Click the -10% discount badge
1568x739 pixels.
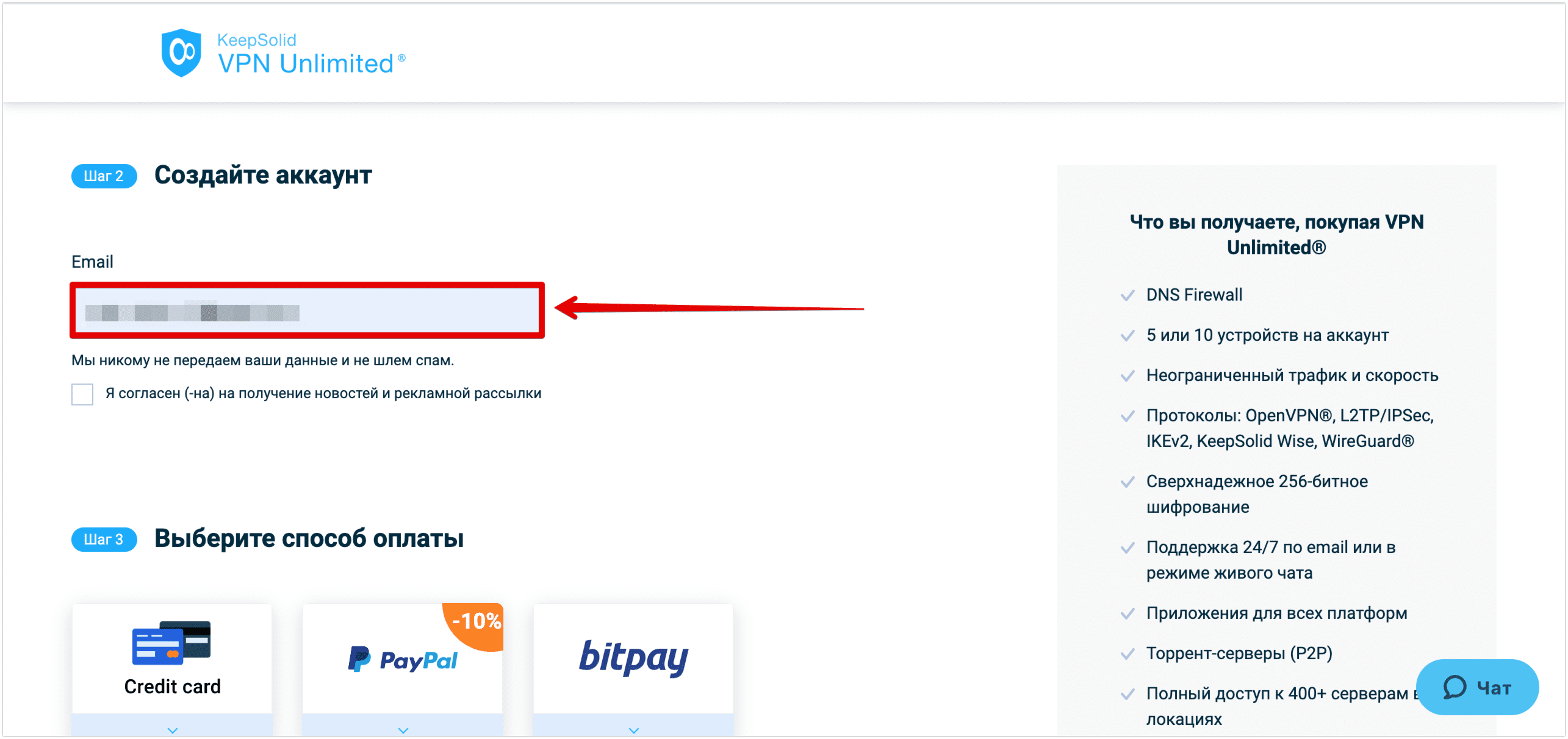[475, 624]
